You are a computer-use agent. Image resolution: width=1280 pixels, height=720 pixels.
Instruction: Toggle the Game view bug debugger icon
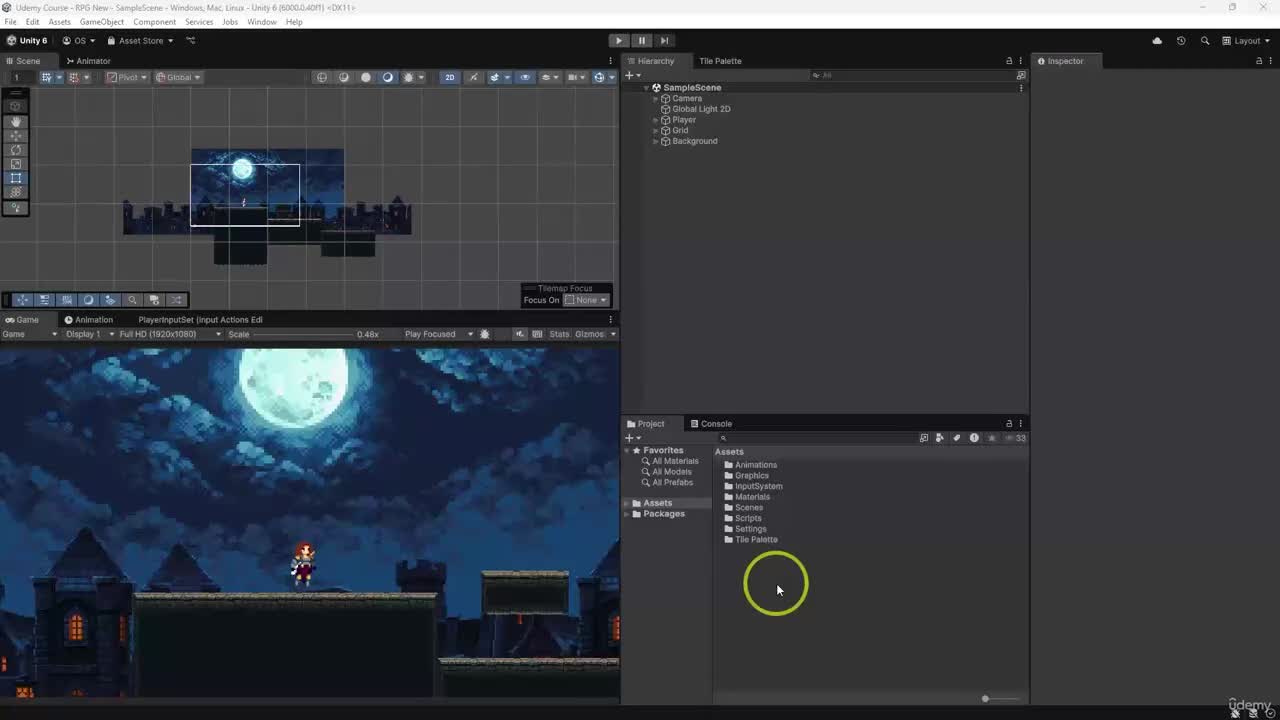pos(485,334)
